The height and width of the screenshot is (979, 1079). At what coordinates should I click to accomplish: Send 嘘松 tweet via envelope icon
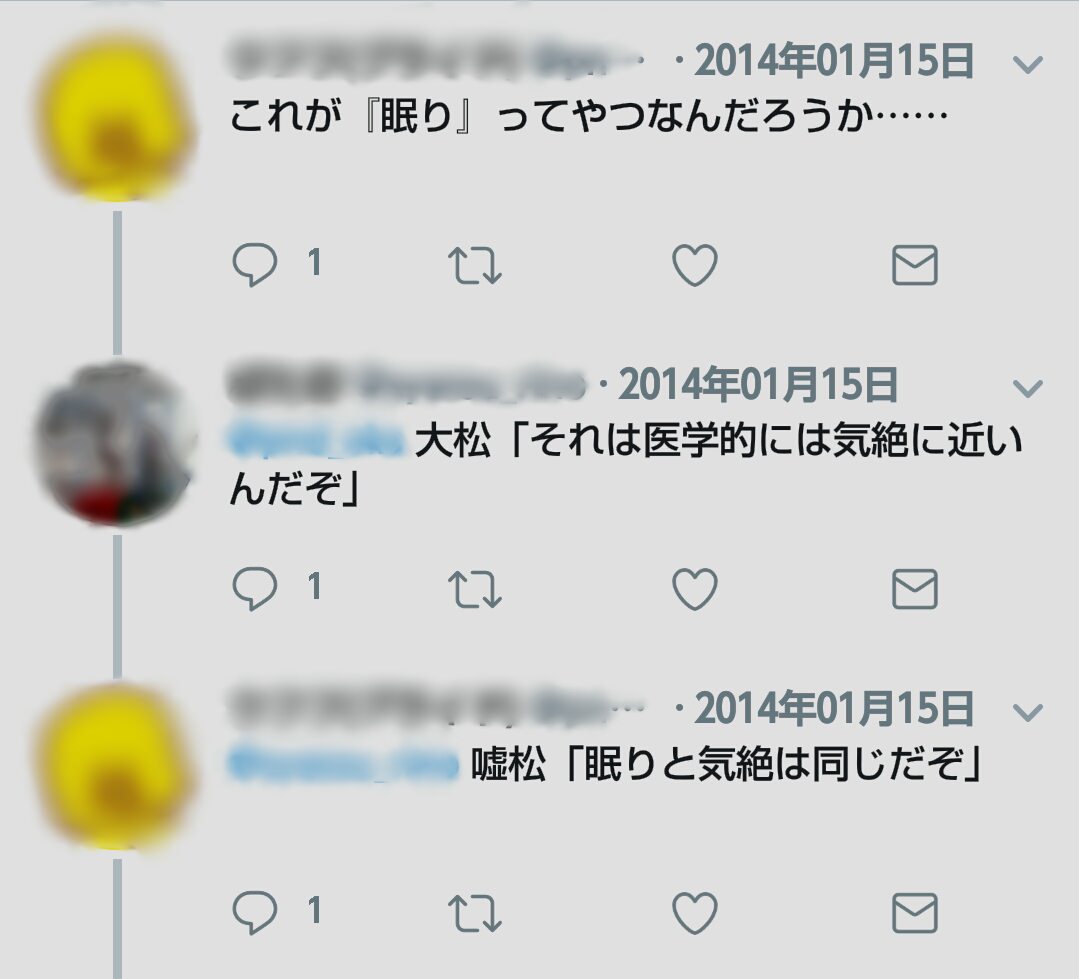pos(915,913)
